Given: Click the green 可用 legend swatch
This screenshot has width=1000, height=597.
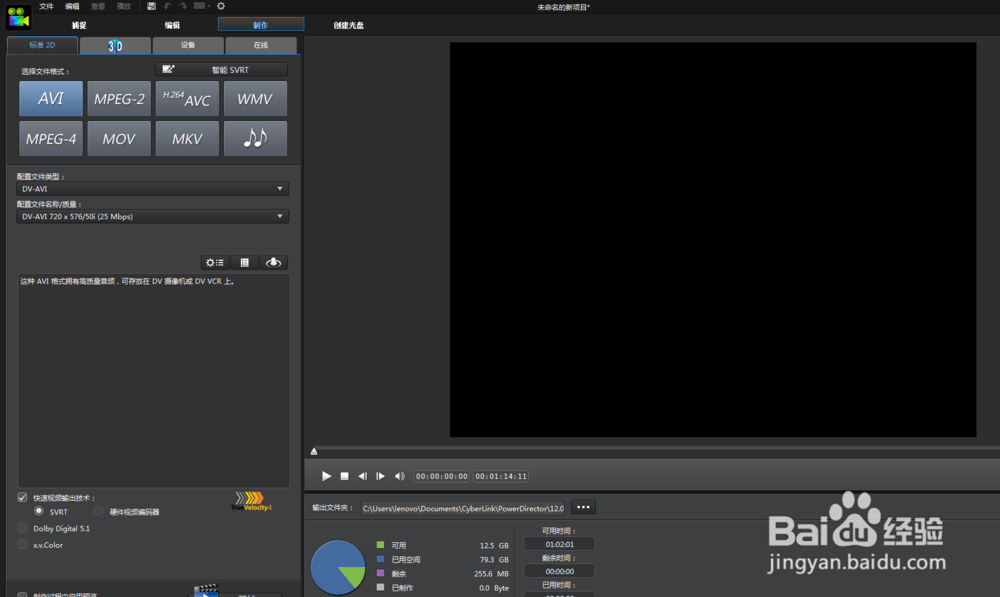Looking at the screenshot, I should pyautogui.click(x=380, y=545).
